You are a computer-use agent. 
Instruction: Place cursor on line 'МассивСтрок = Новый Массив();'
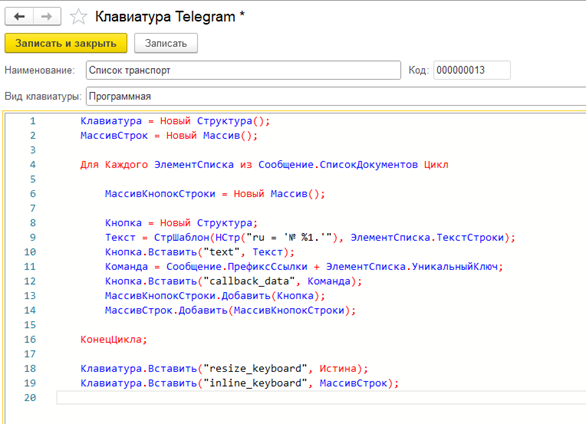(x=169, y=136)
